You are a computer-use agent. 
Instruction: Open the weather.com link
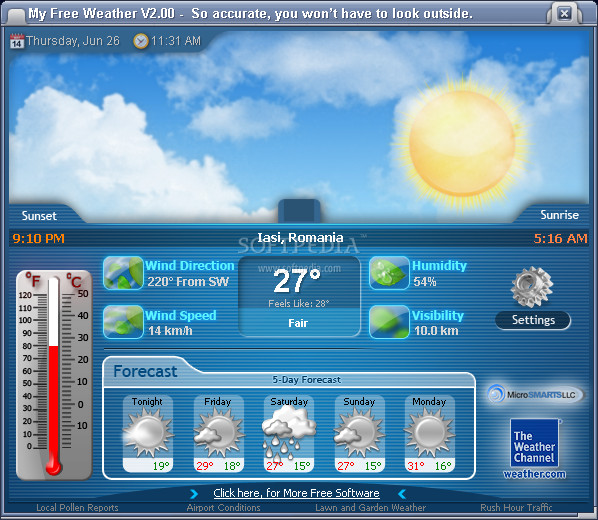(x=535, y=474)
